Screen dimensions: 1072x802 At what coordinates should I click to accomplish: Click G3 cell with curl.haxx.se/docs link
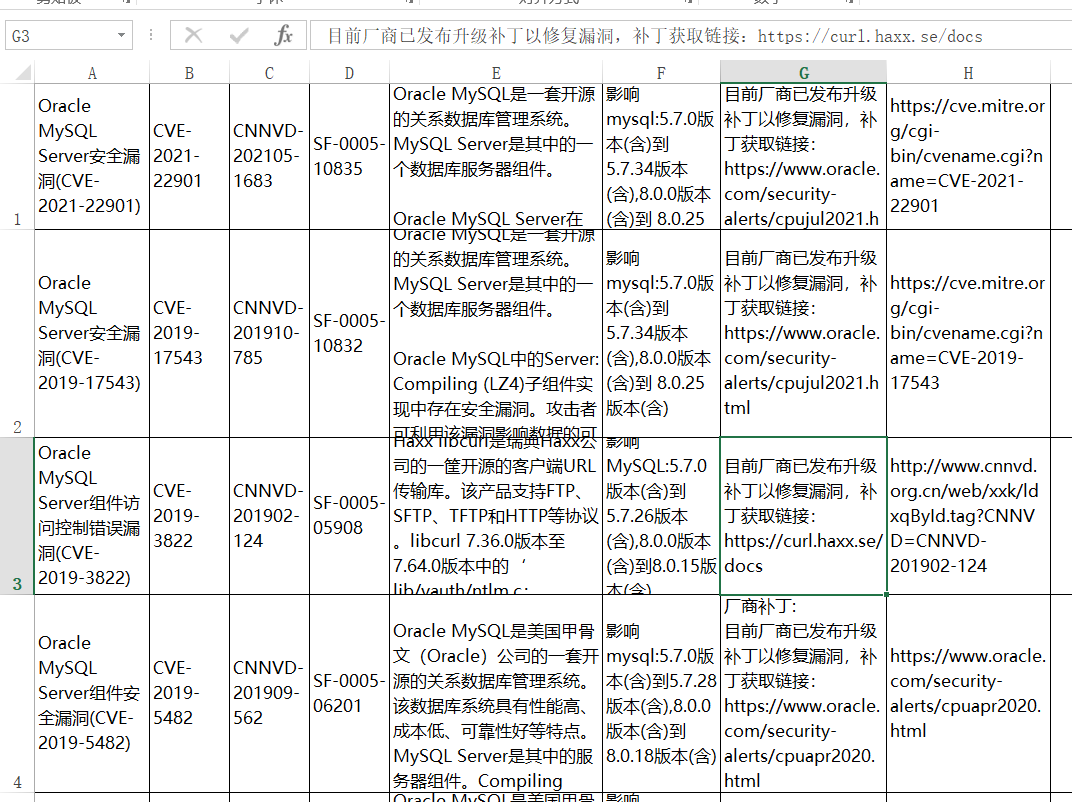click(x=803, y=516)
